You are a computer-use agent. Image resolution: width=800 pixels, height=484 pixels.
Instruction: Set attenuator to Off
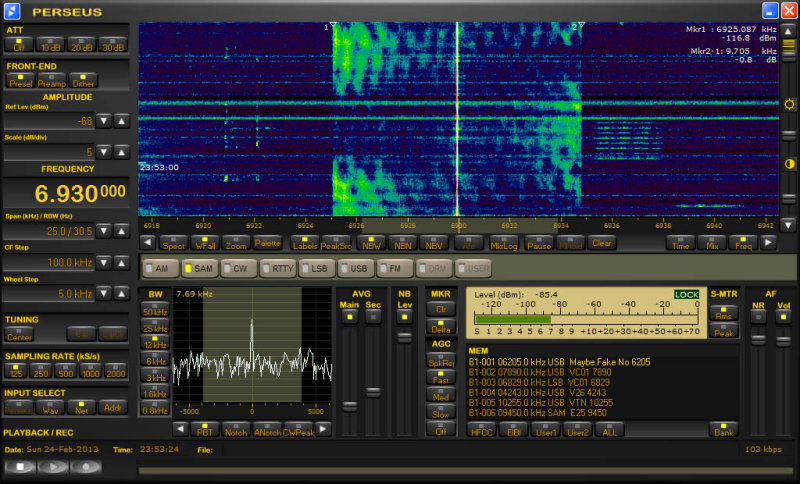[19, 45]
